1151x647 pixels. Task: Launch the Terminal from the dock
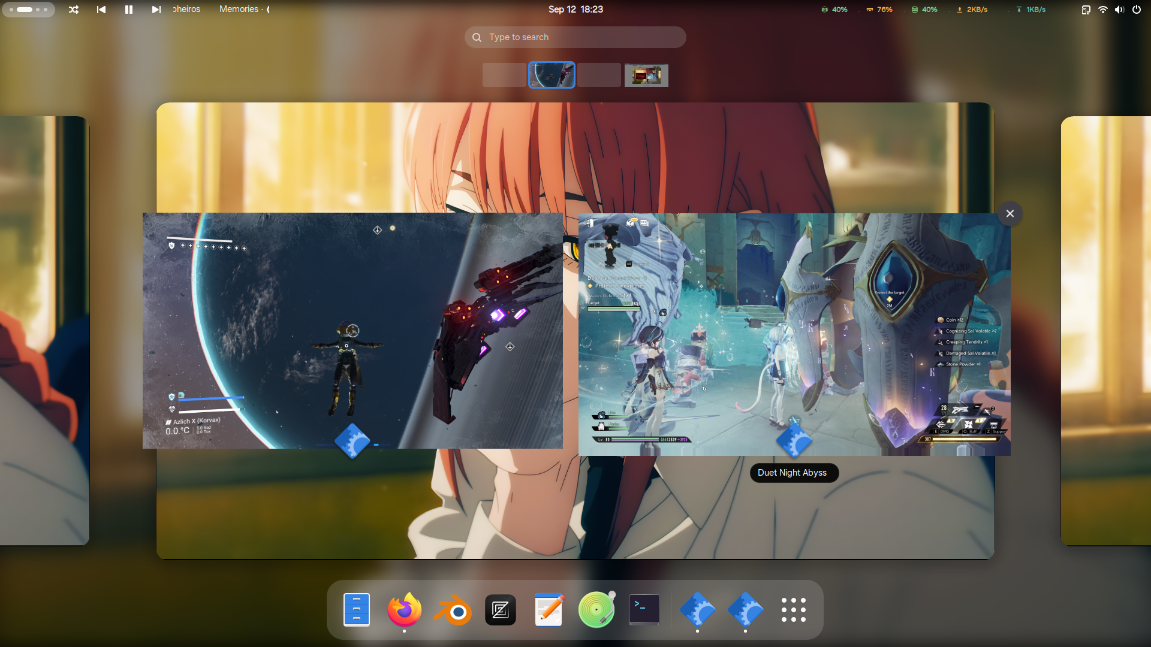click(x=645, y=610)
